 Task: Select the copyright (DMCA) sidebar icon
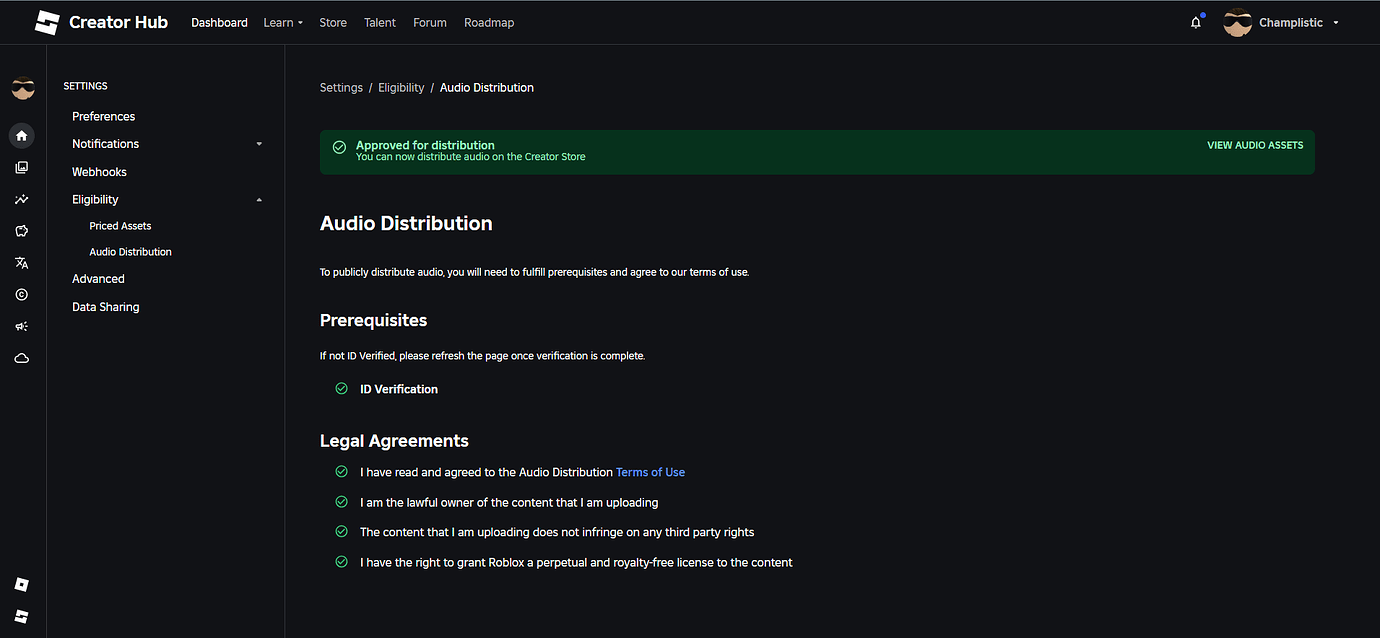[x=21, y=294]
